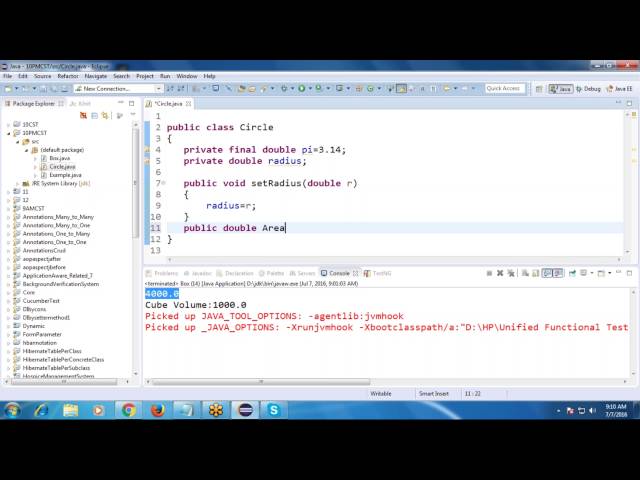
Task: Switch to the Declaration tab
Action: [235, 273]
